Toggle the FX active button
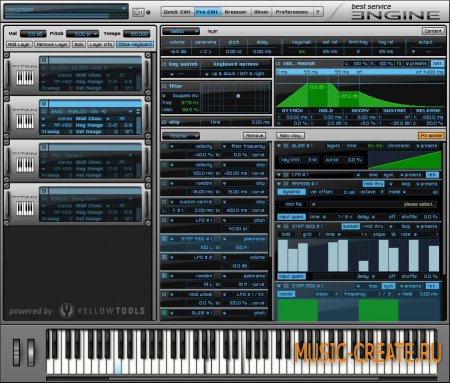 pyautogui.click(x=431, y=136)
